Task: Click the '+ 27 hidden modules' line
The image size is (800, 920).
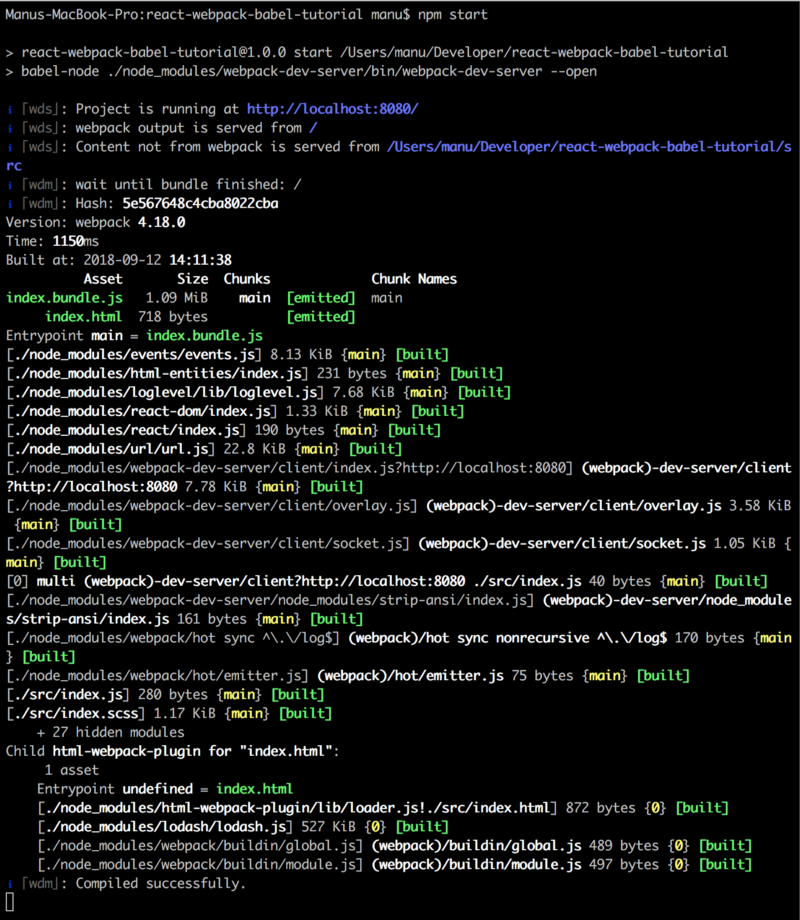Action: (110, 732)
